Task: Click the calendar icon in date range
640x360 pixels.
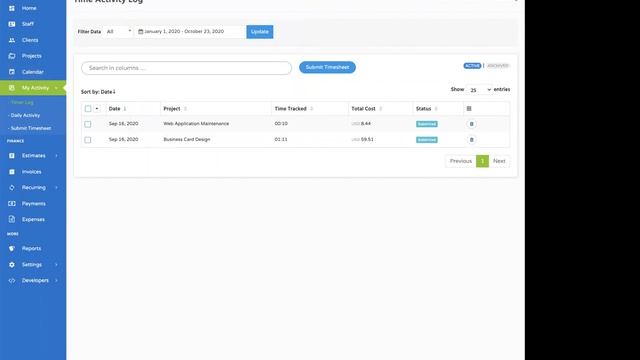Action: 140,31
